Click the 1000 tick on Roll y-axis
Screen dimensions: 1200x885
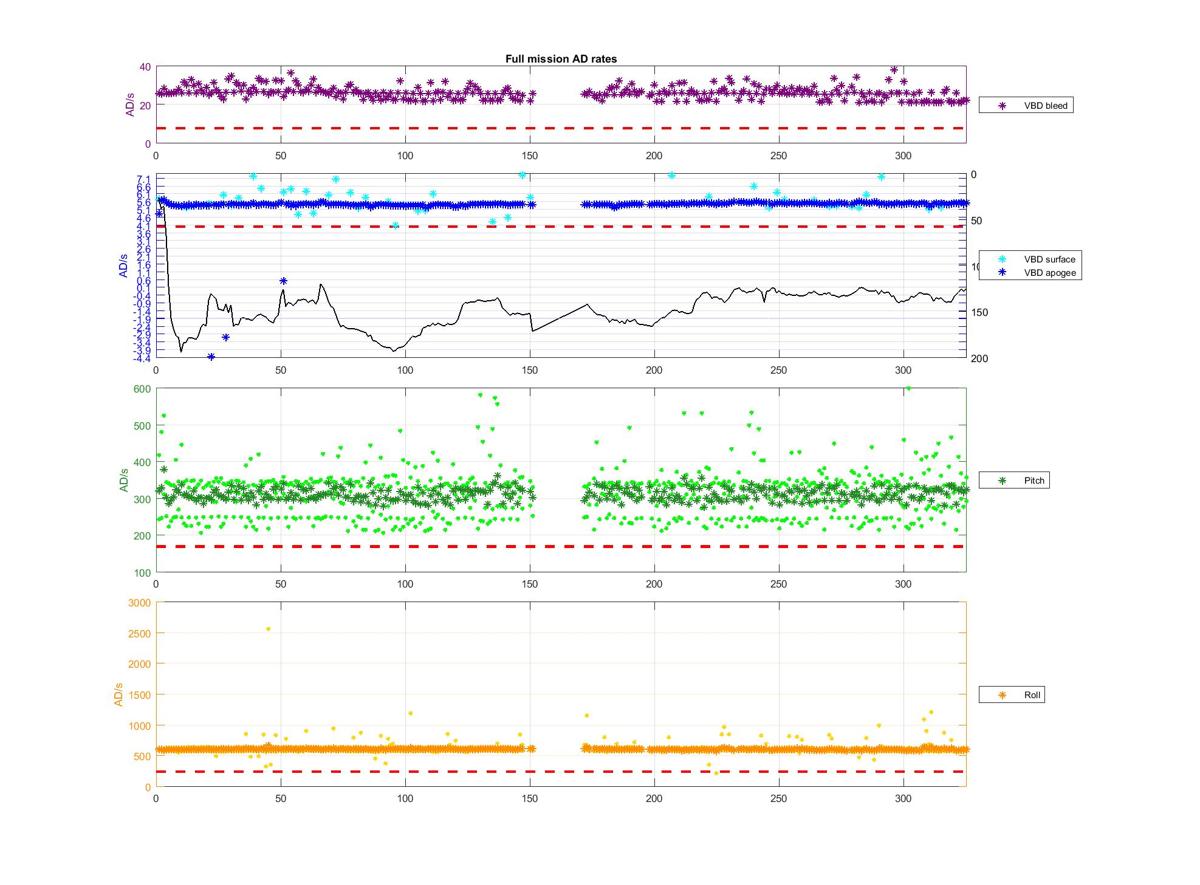(138, 726)
